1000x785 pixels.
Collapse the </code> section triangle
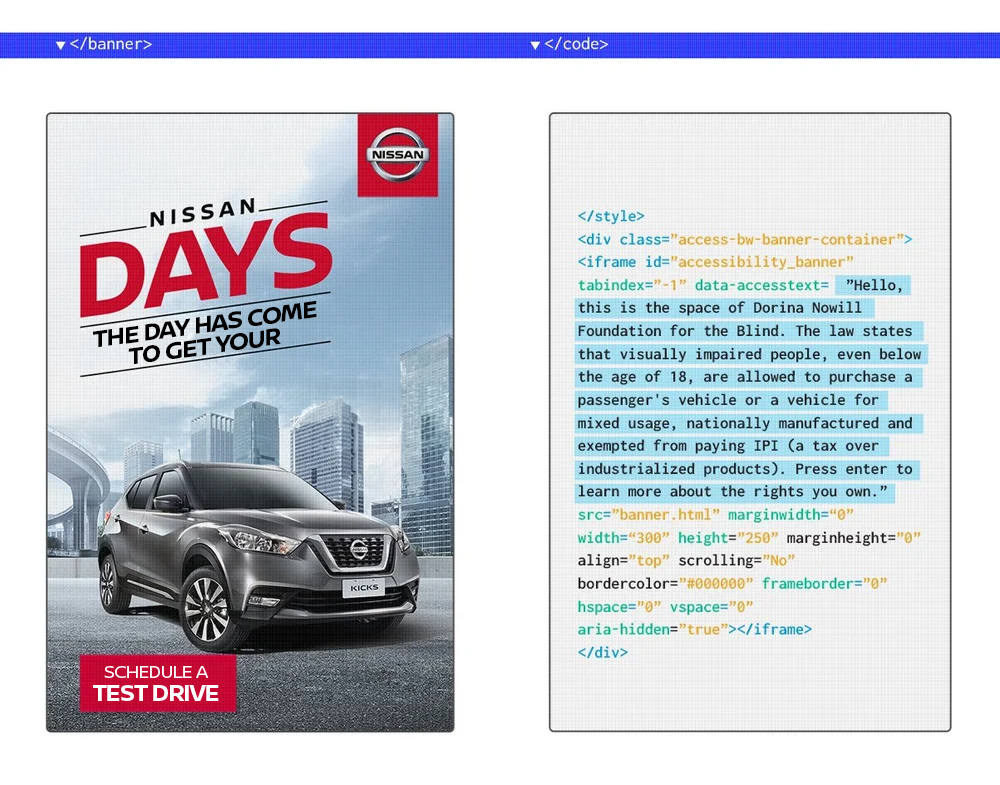pos(535,45)
